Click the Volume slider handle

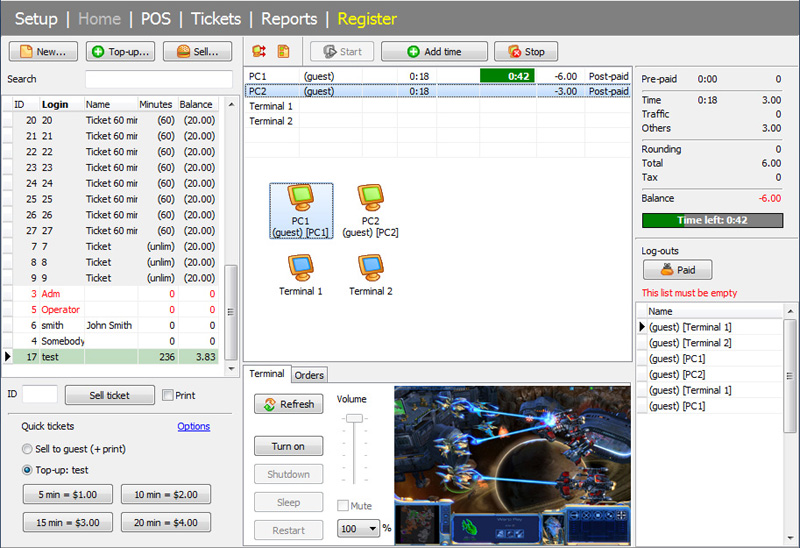(x=354, y=418)
